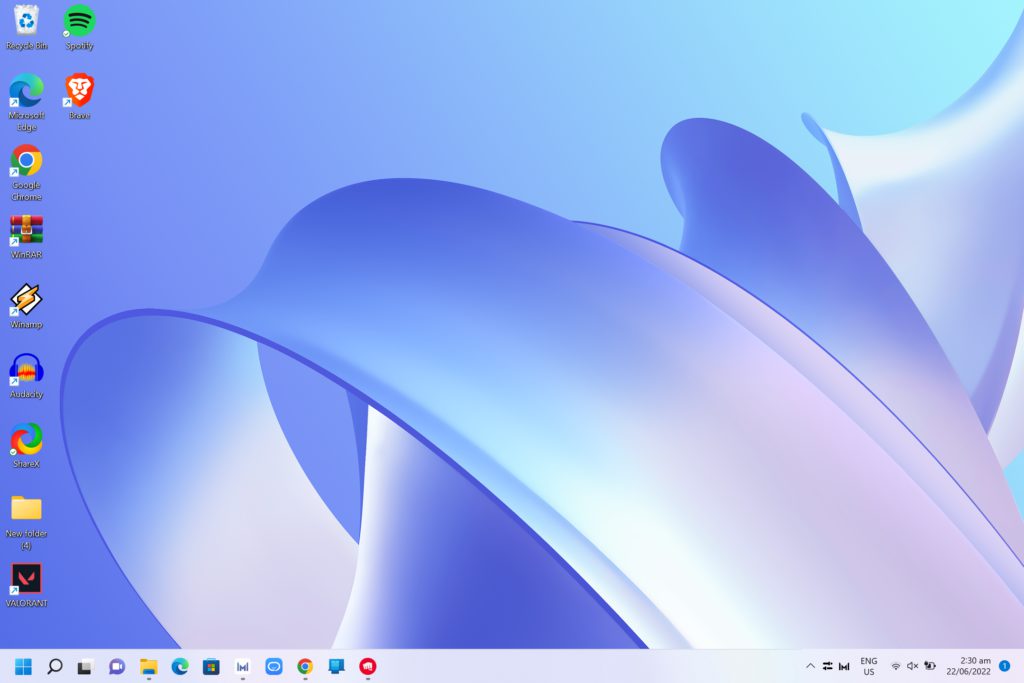1024x683 pixels.
Task: Open the notification count badge
Action: tap(1004, 666)
